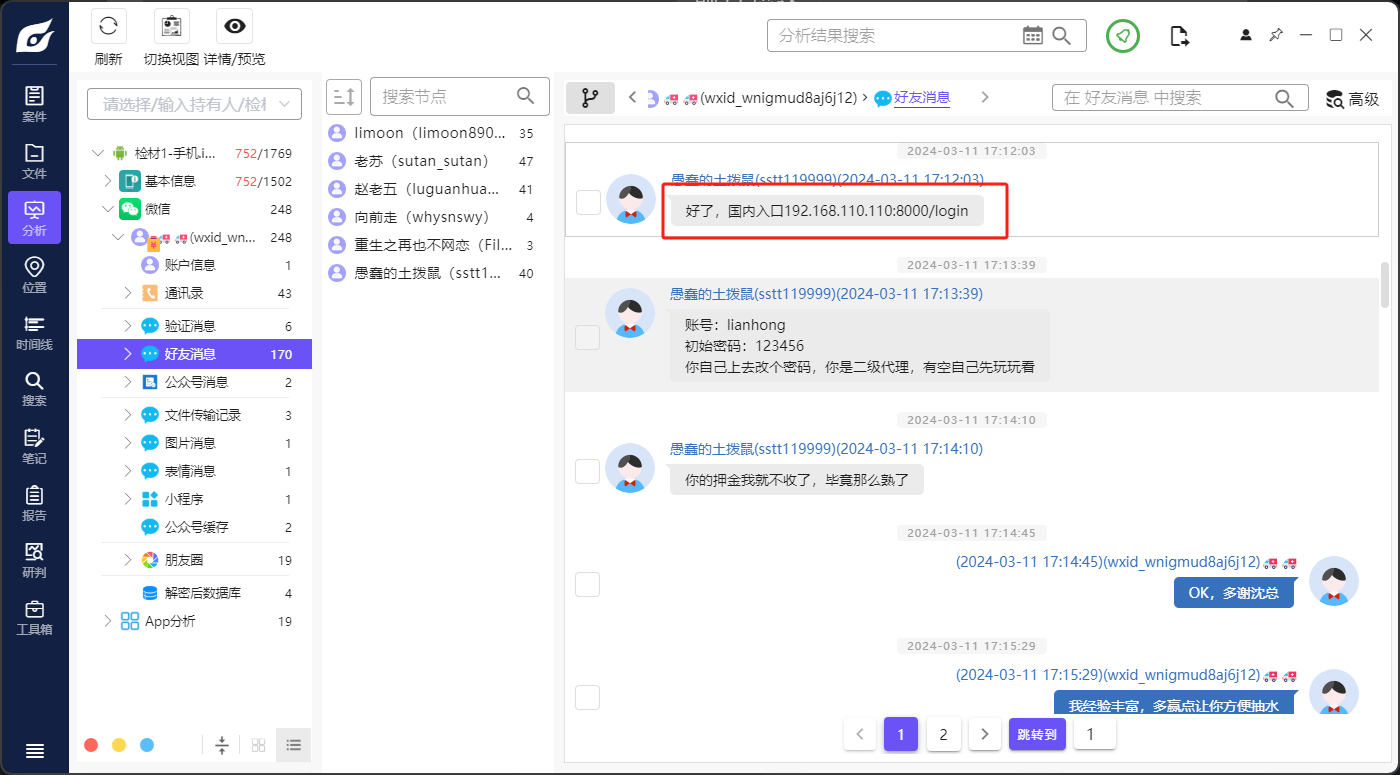
Task: Click the 跳转到 jump button
Action: pyautogui.click(x=1037, y=735)
